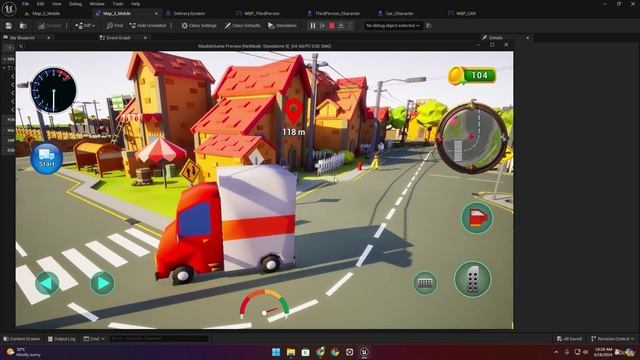Viewport: 640px width, 360px height.
Task: Close the Map_2_Mobile tab
Action: (x=156, y=13)
